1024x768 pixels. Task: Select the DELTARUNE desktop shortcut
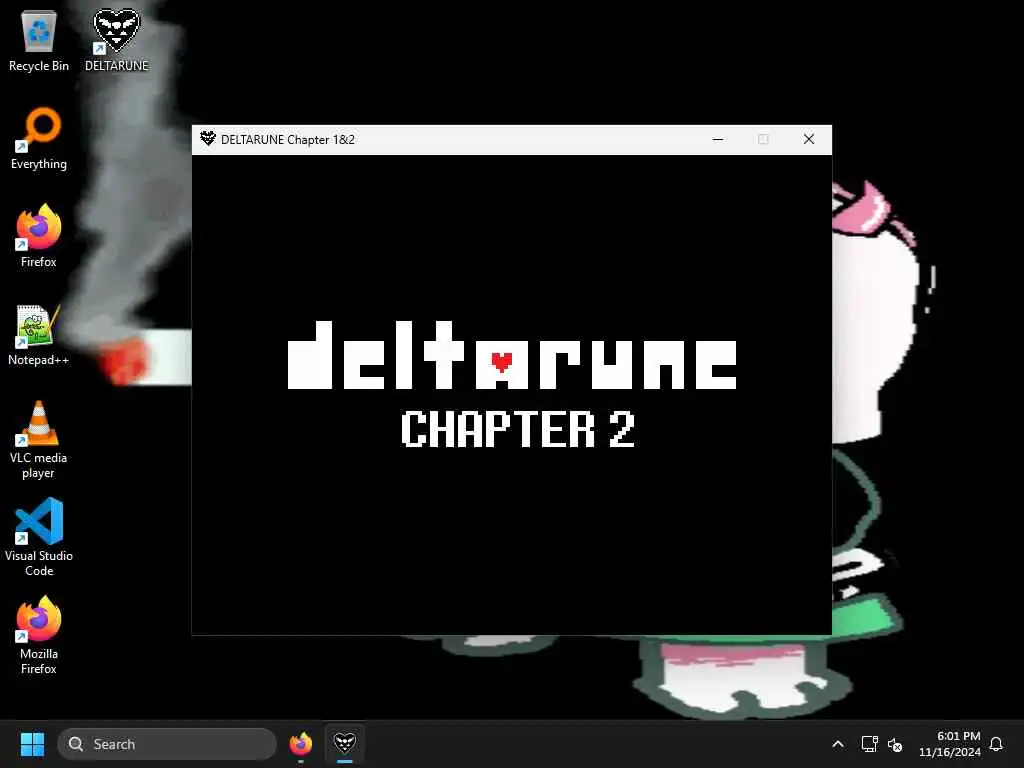click(x=116, y=40)
